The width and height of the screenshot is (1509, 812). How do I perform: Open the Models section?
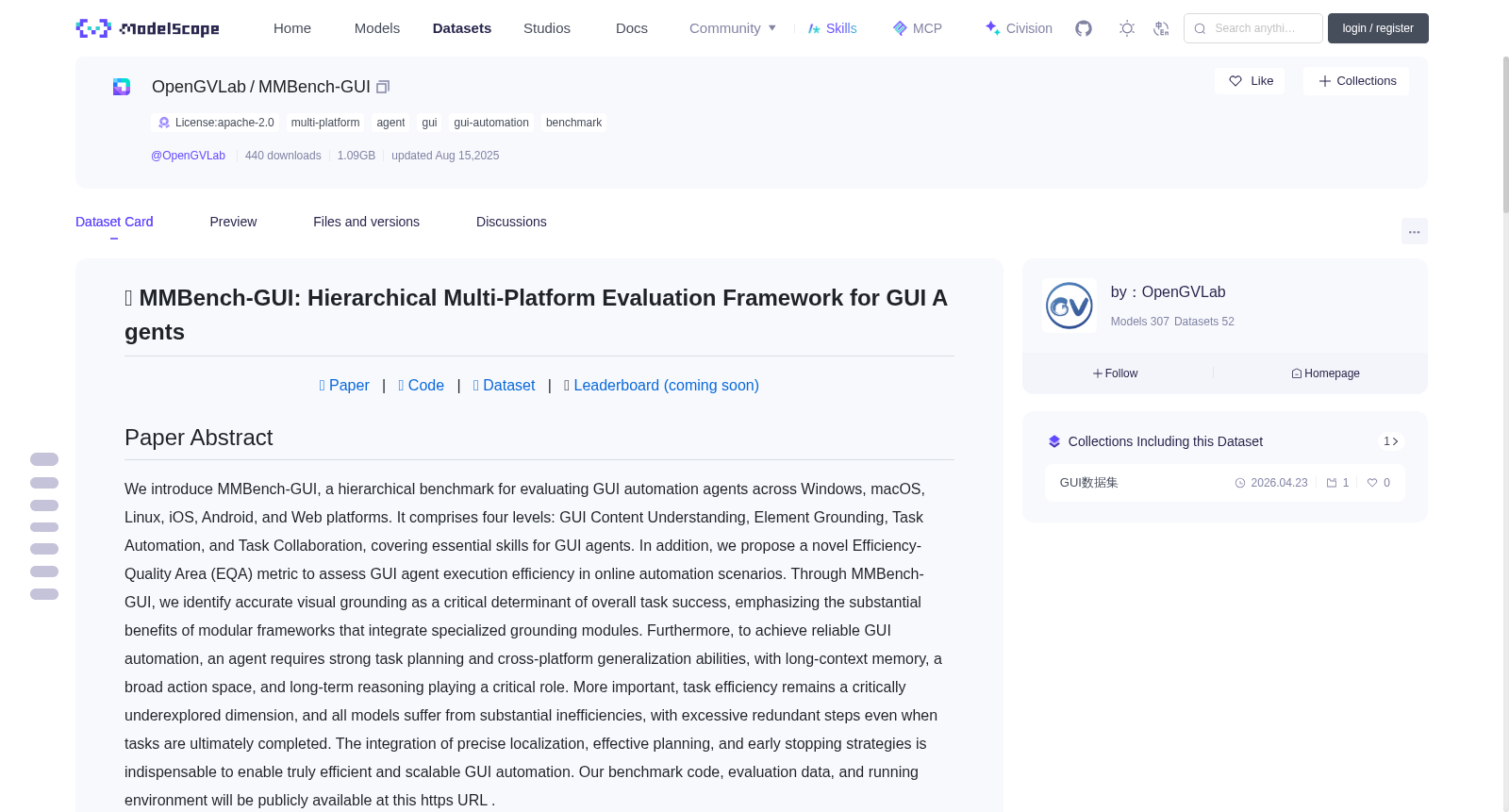click(x=377, y=28)
